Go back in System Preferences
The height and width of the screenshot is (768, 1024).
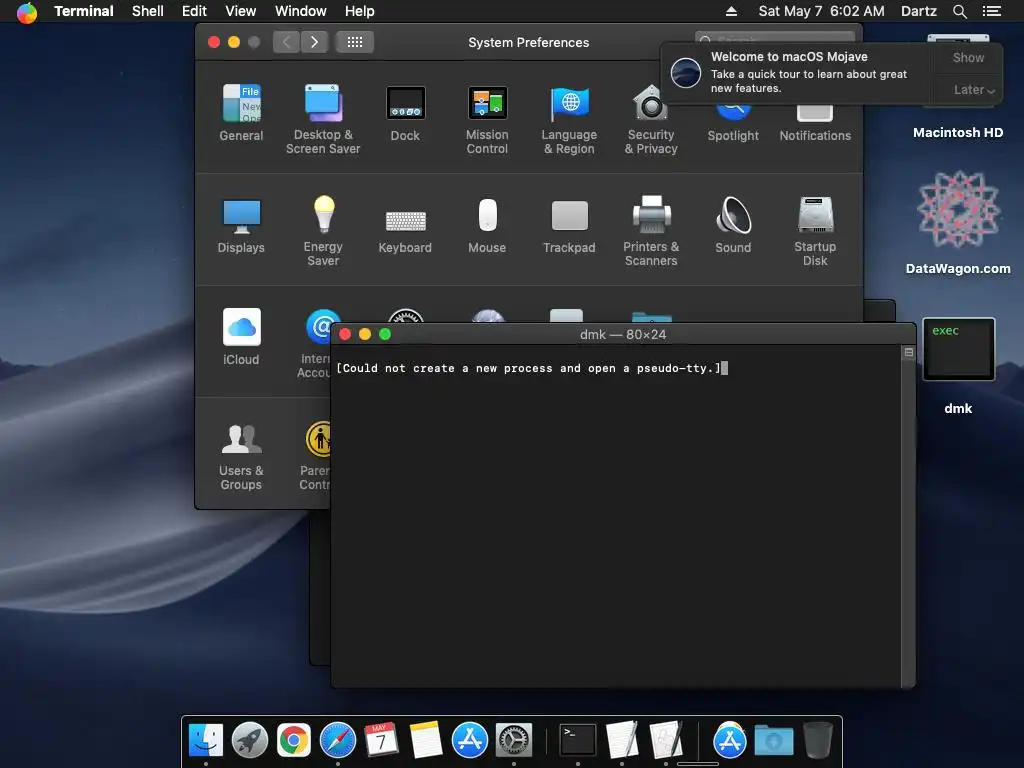286,42
